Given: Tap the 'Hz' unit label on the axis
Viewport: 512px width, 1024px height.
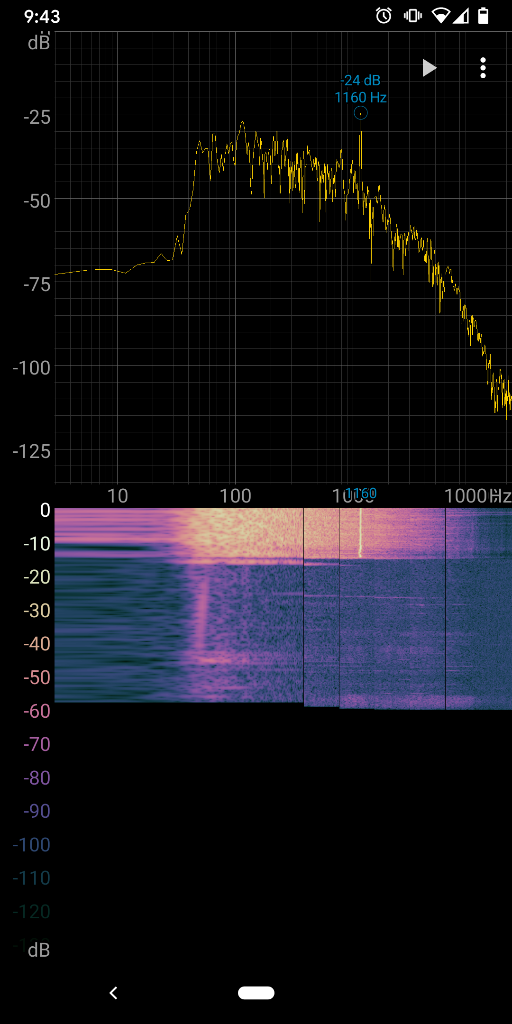Looking at the screenshot, I should 501,496.
